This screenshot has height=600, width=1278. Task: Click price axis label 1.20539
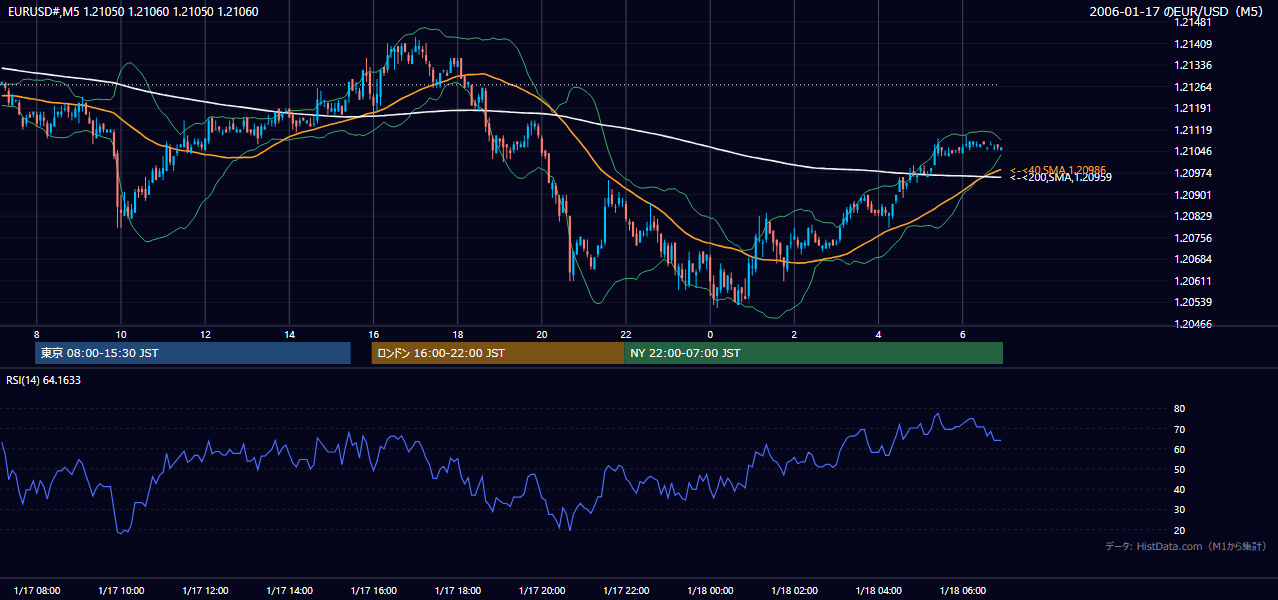click(x=1194, y=302)
